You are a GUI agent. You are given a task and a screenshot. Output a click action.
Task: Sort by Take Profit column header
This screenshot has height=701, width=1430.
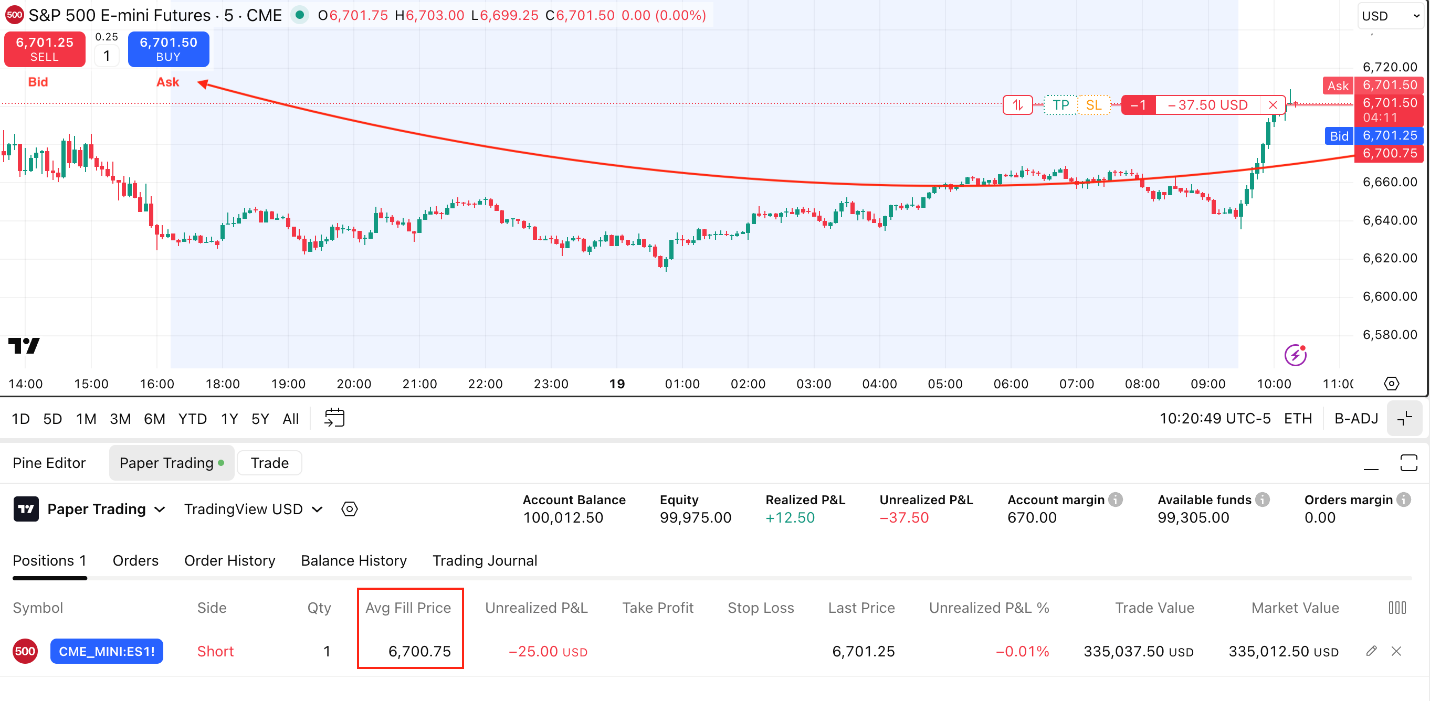[658, 608]
